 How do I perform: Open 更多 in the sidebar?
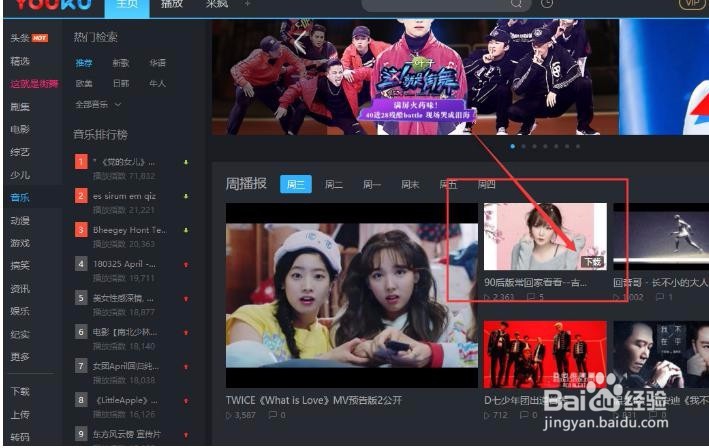point(20,357)
